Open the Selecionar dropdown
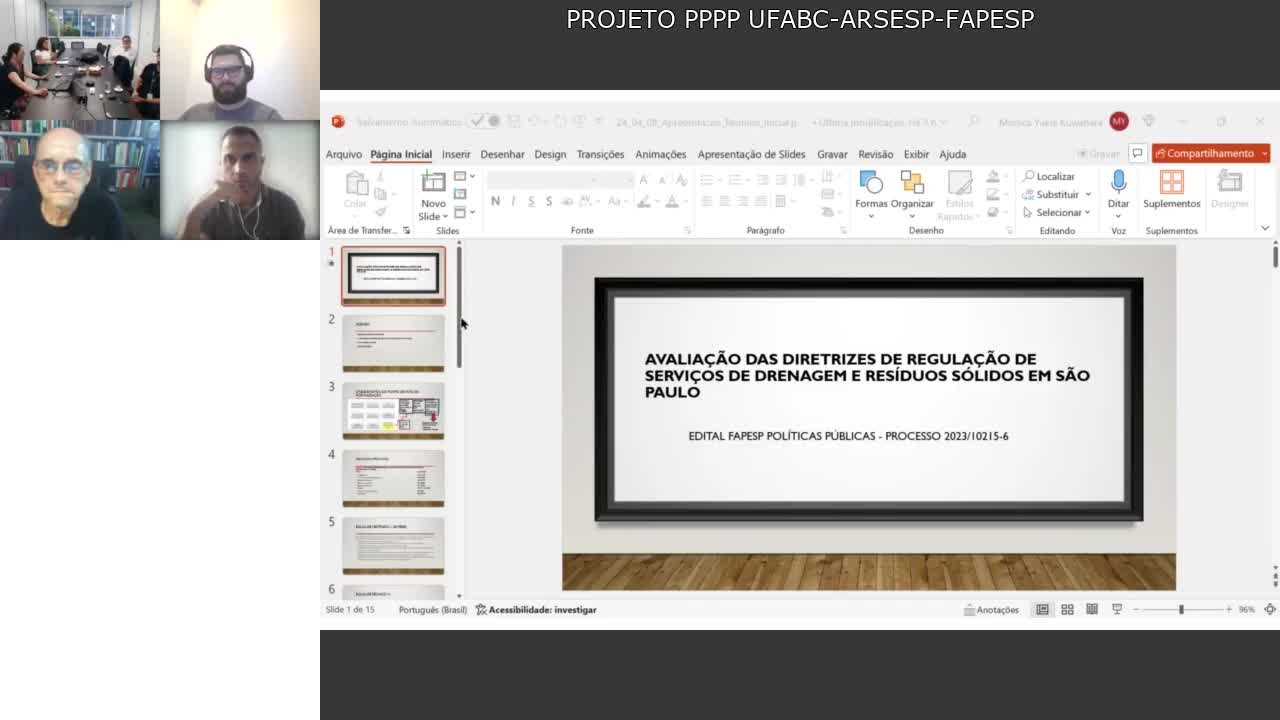 pyautogui.click(x=1056, y=212)
